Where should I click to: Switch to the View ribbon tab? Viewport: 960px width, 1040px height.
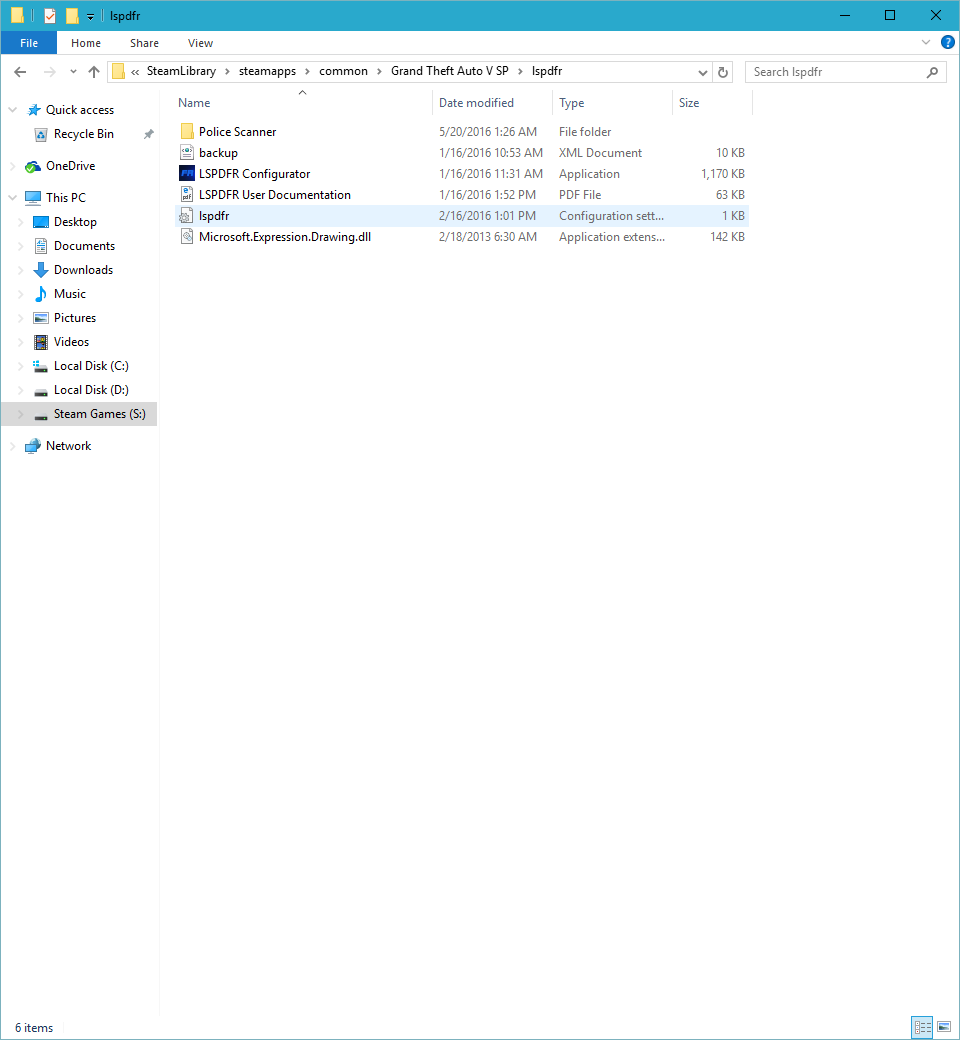pyautogui.click(x=200, y=42)
